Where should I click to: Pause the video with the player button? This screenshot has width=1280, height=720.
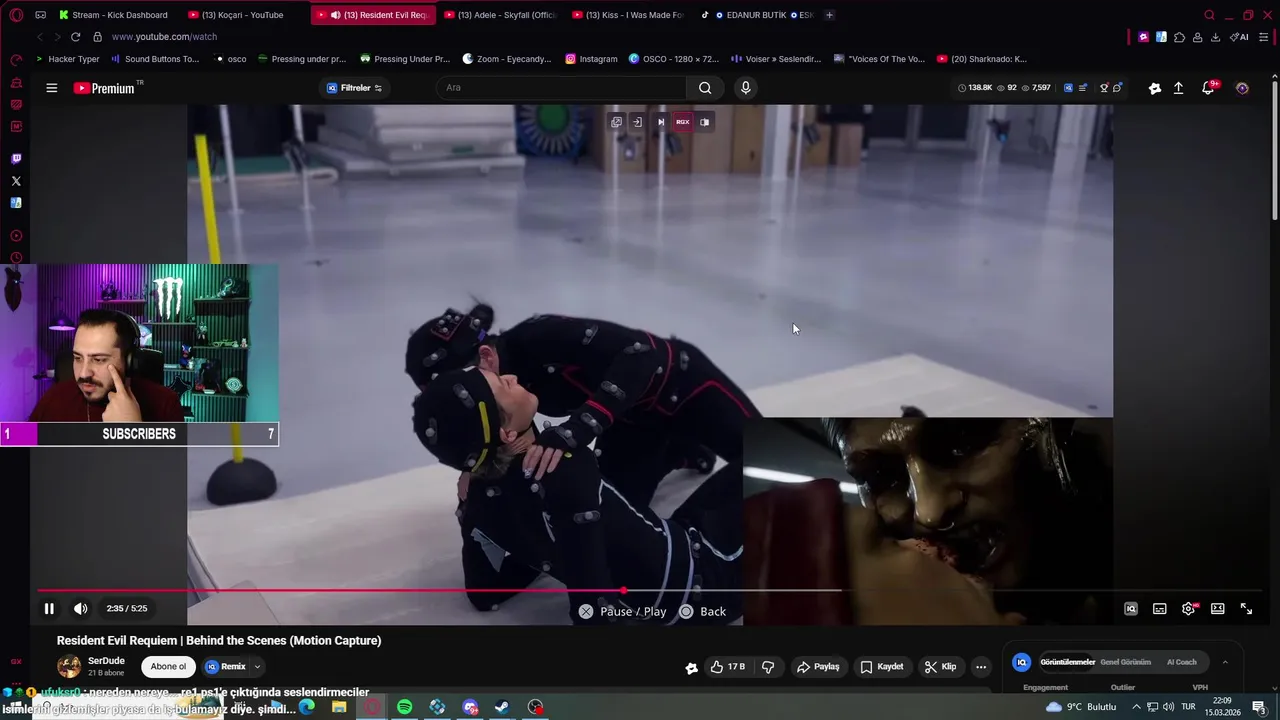coord(49,608)
